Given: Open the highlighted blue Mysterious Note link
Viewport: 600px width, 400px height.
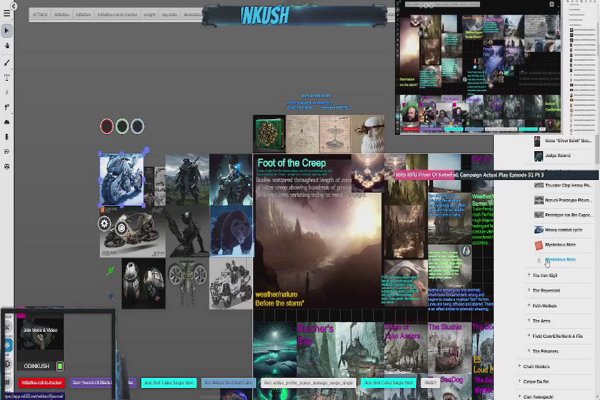Looking at the screenshot, I should [560, 260].
